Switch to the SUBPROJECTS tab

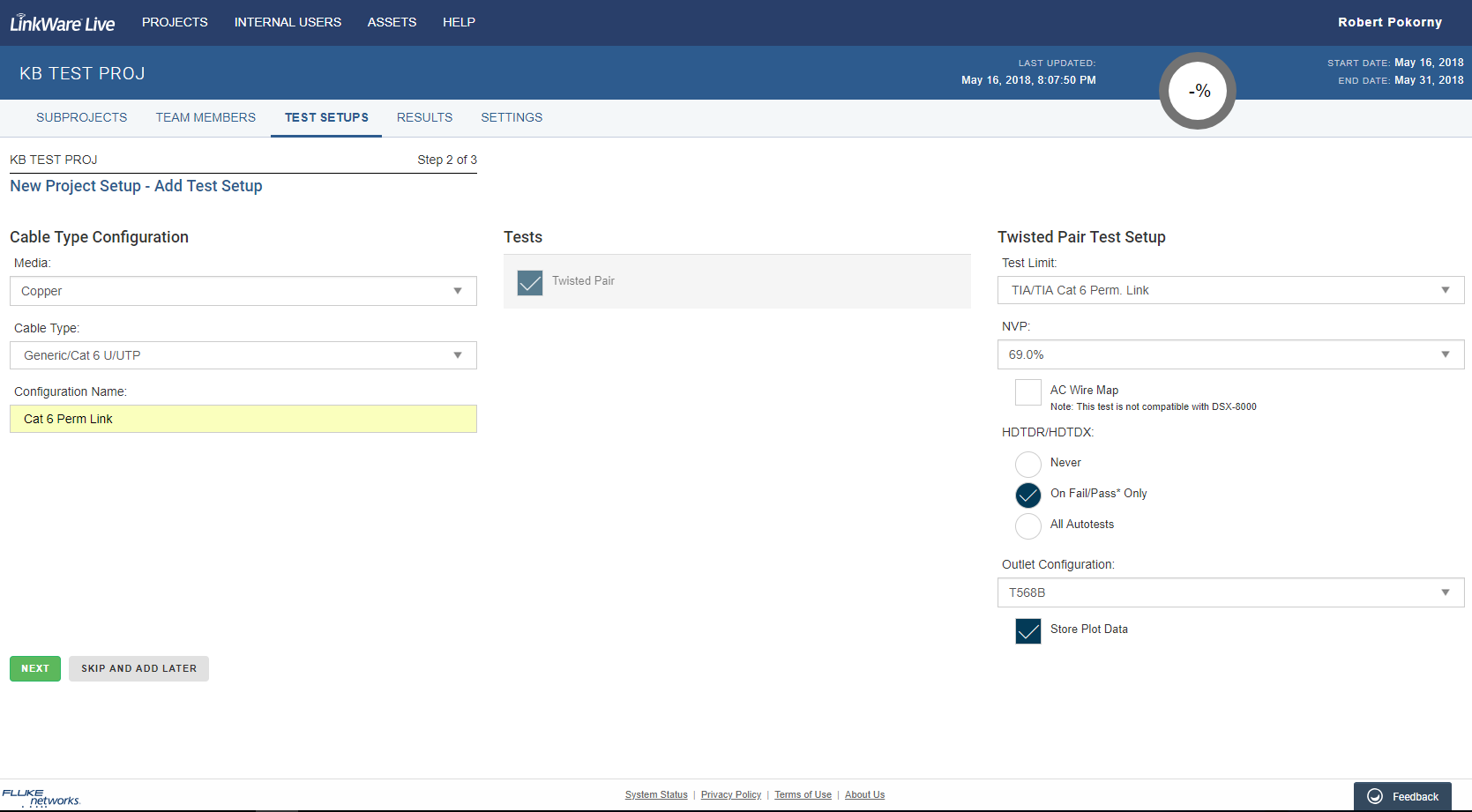click(x=81, y=117)
